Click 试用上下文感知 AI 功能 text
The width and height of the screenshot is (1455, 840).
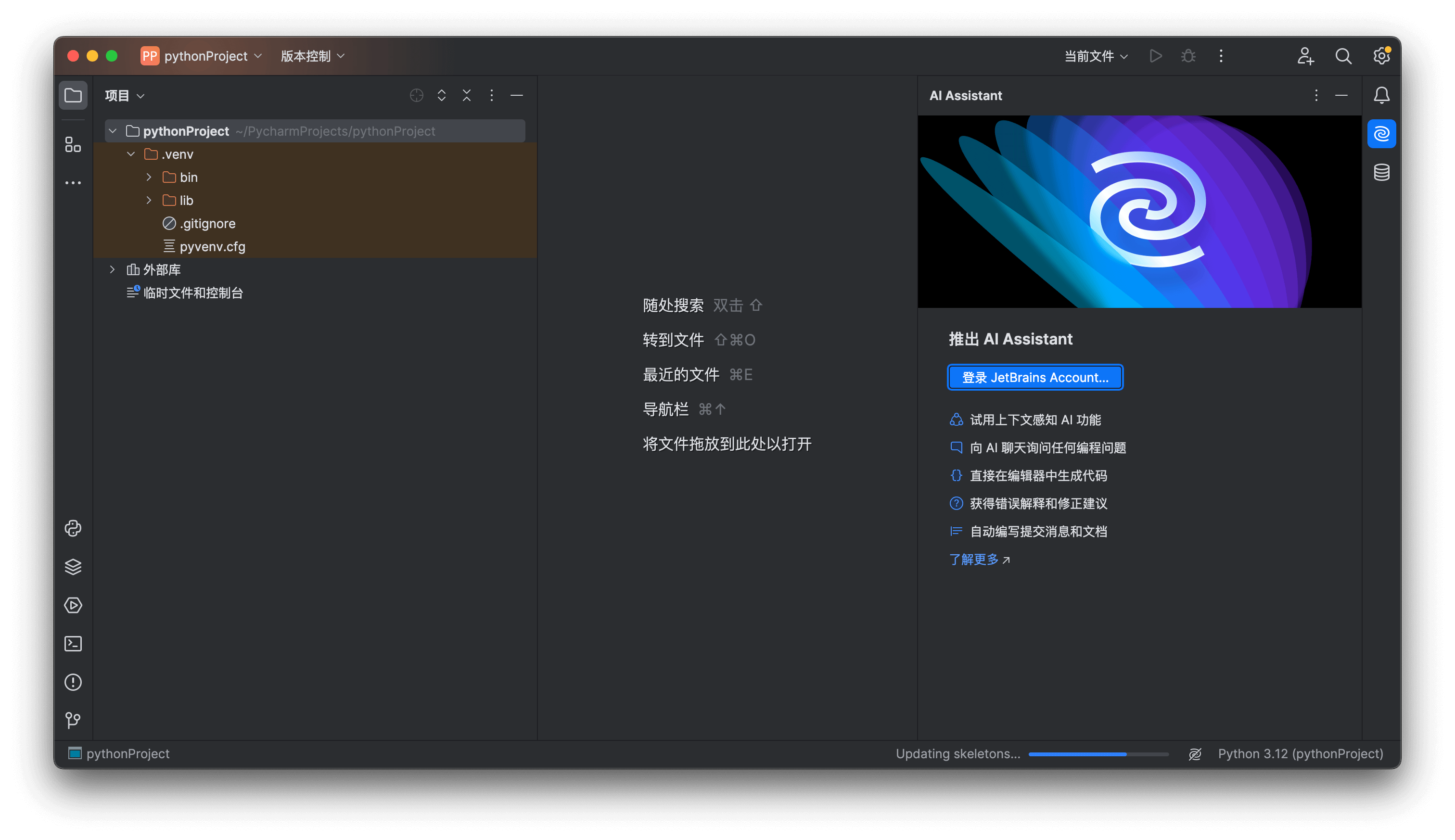(1035, 420)
